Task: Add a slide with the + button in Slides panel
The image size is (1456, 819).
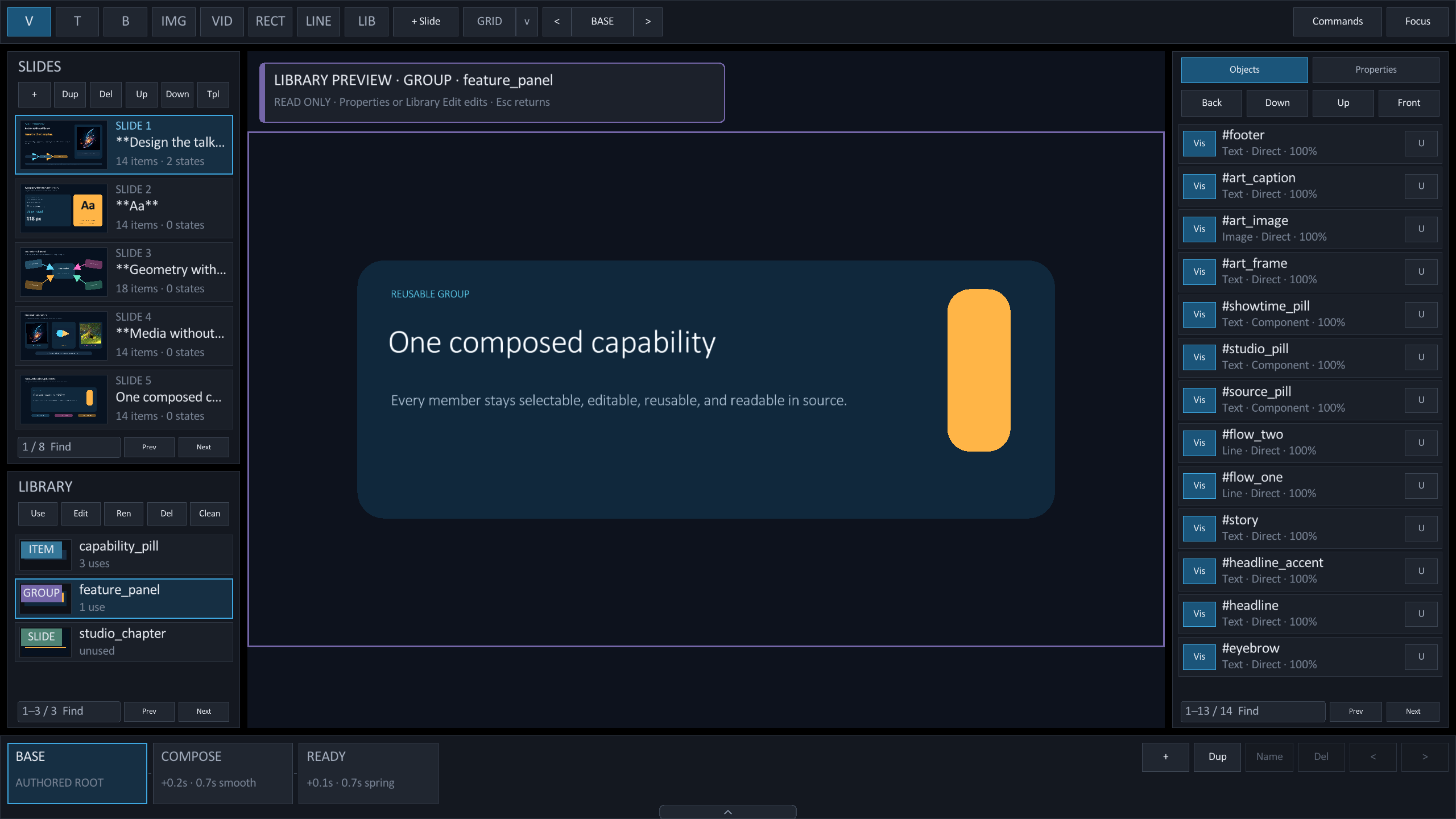Action: point(34,94)
